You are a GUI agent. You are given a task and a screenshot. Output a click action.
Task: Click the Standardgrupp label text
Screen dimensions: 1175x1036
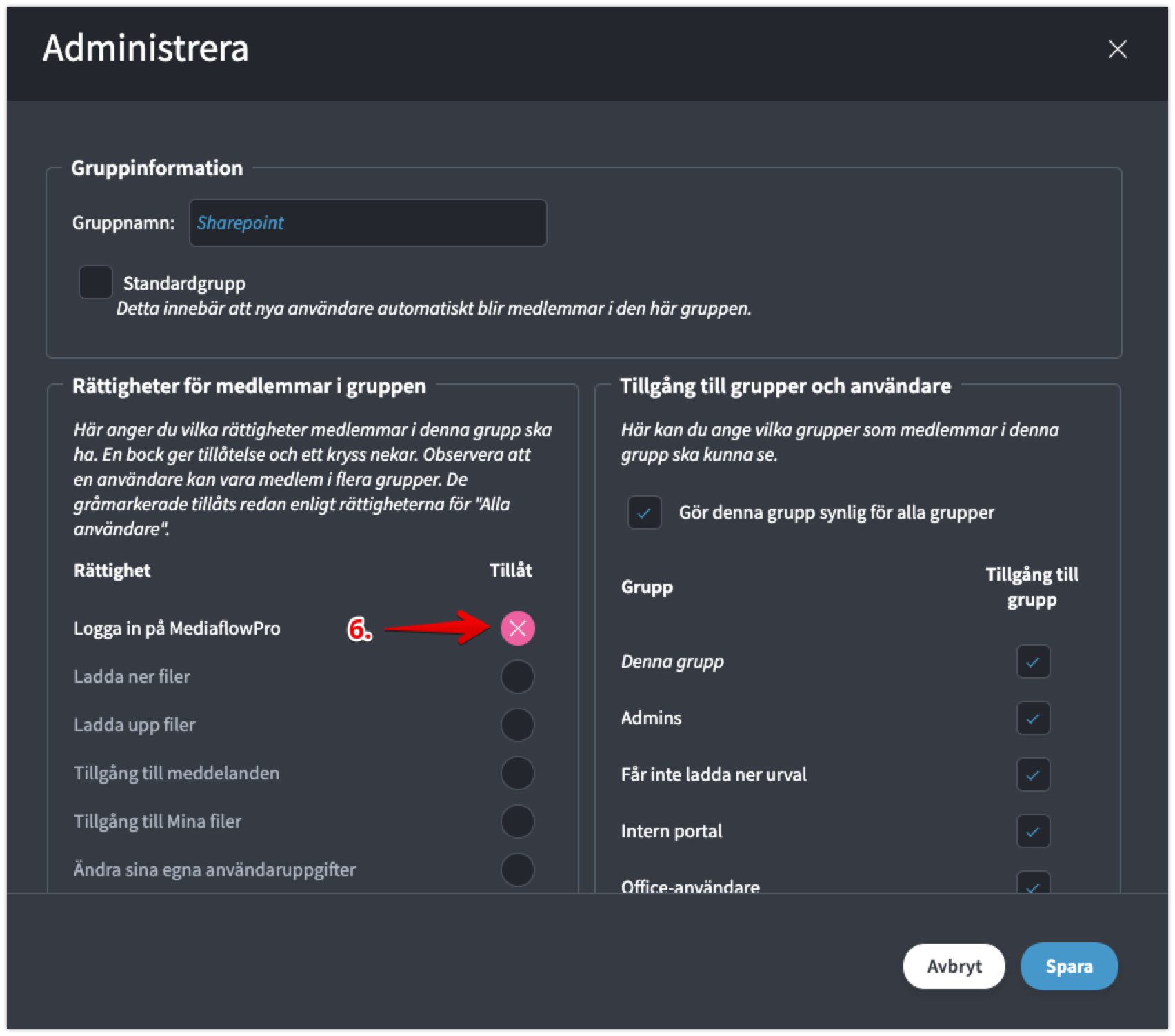coord(184,283)
